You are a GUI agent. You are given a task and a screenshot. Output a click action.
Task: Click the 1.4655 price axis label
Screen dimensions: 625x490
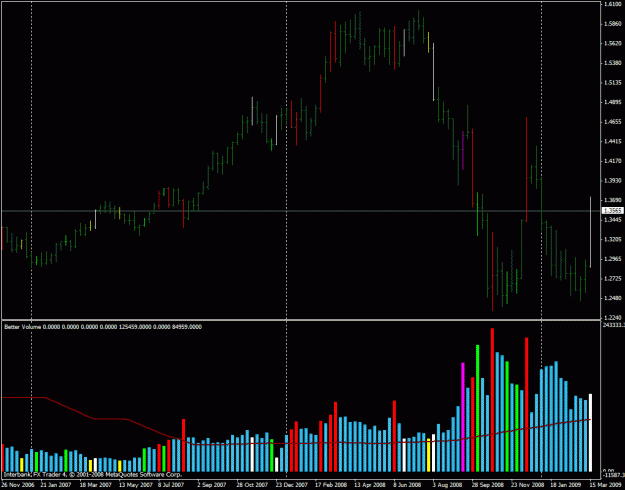(613, 122)
